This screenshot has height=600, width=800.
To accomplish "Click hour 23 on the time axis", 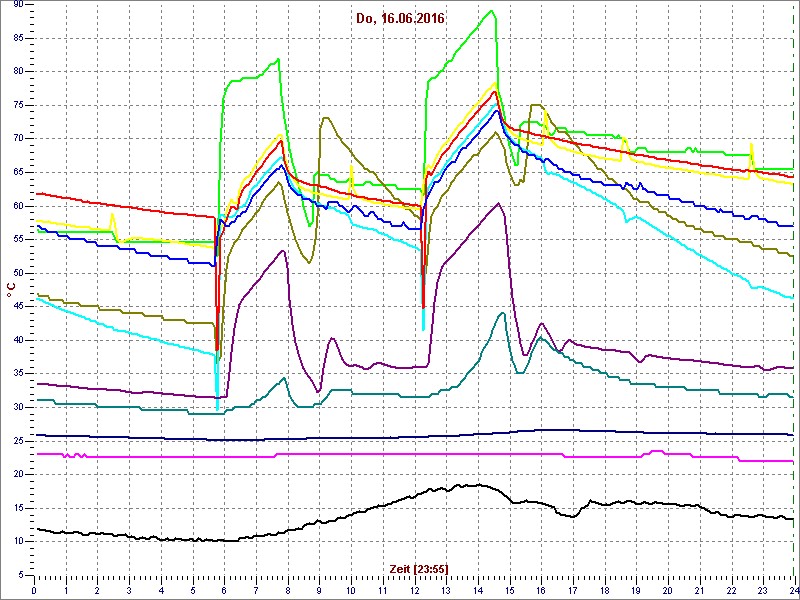I will pos(762,590).
